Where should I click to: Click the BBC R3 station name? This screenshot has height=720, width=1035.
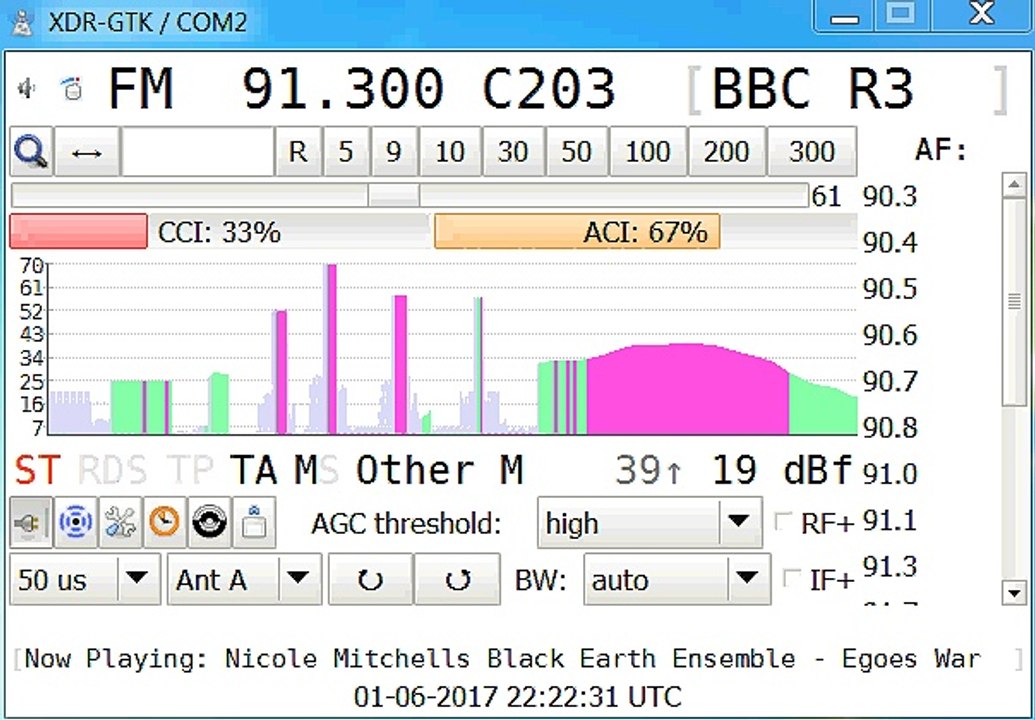[813, 88]
